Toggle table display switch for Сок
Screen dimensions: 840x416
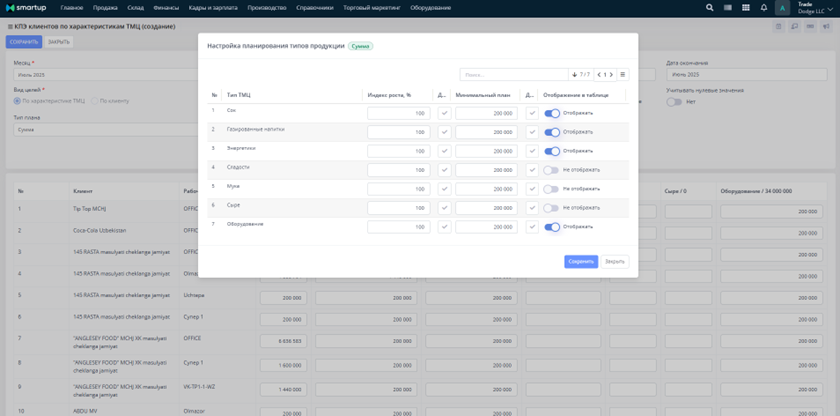[552, 113]
